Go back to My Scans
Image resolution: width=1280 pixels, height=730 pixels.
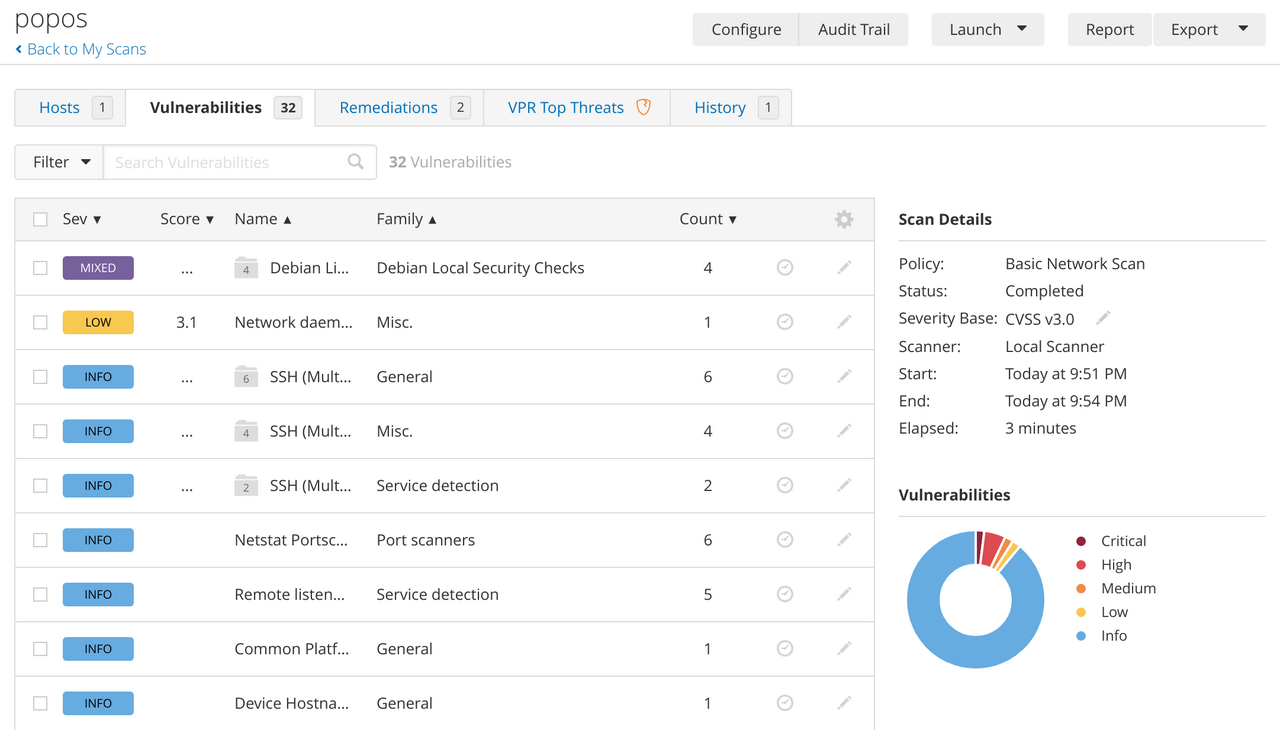pos(86,49)
